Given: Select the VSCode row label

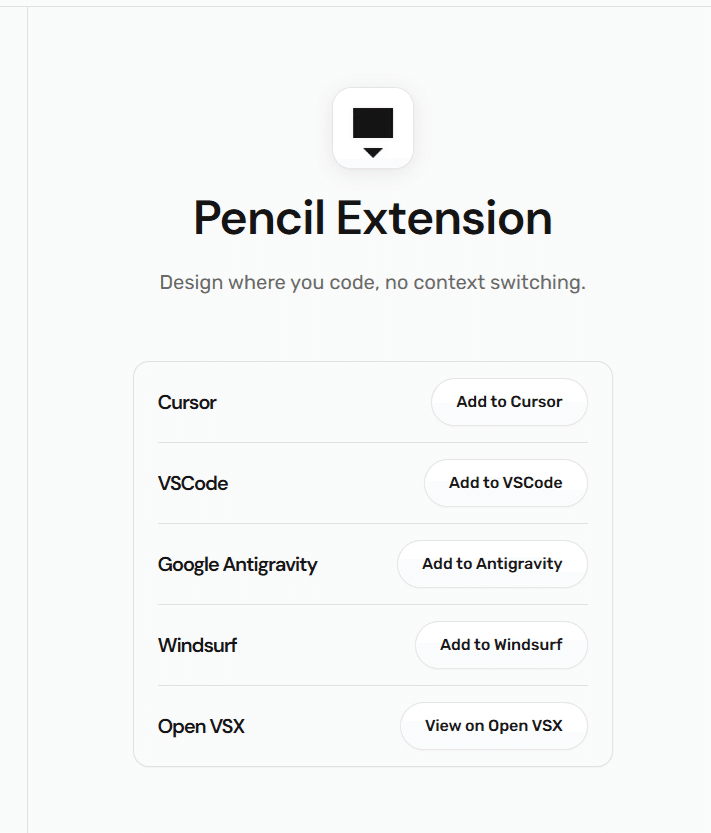Looking at the screenshot, I should pos(193,484).
